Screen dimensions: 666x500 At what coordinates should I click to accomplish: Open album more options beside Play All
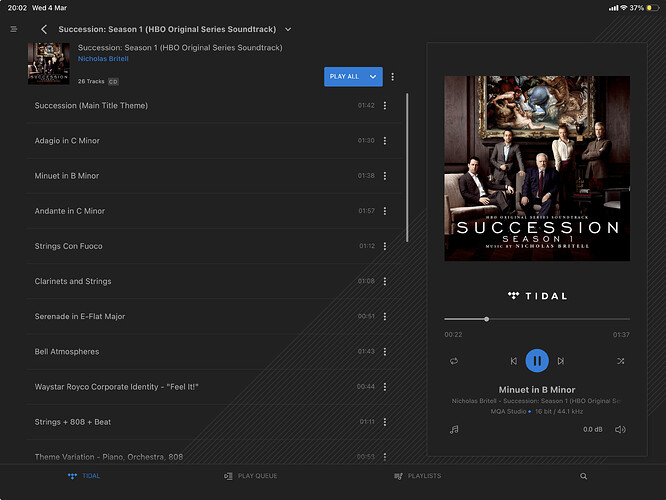tap(393, 77)
